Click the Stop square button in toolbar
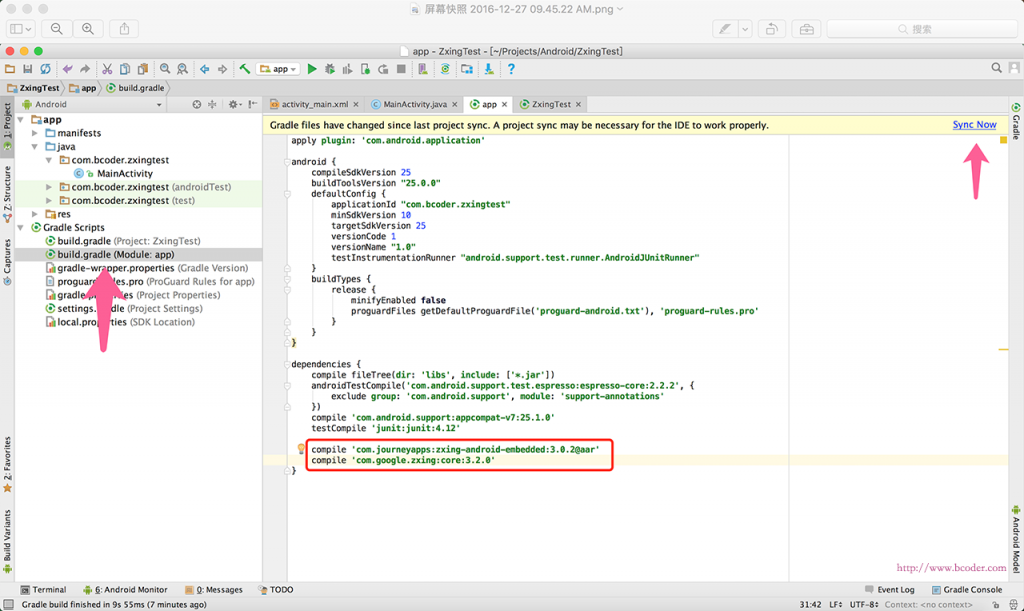Viewport: 1024px width, 611px height. click(401, 69)
